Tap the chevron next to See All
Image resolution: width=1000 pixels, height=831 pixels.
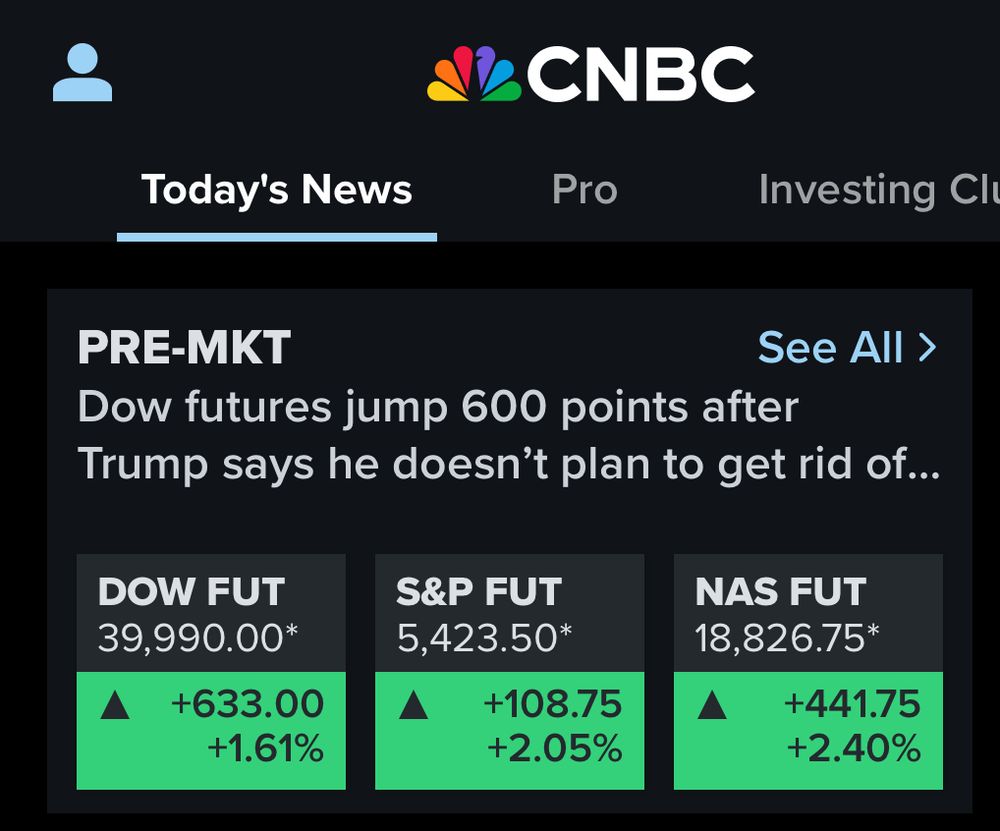tap(927, 348)
